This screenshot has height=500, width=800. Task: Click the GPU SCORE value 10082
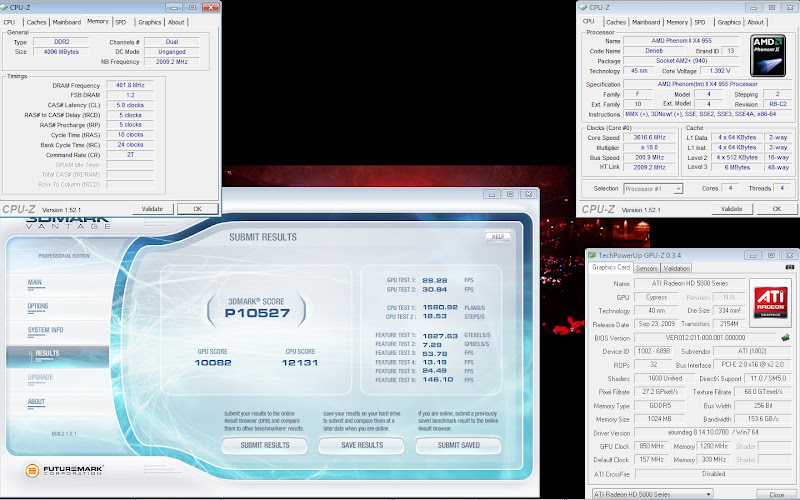213,363
